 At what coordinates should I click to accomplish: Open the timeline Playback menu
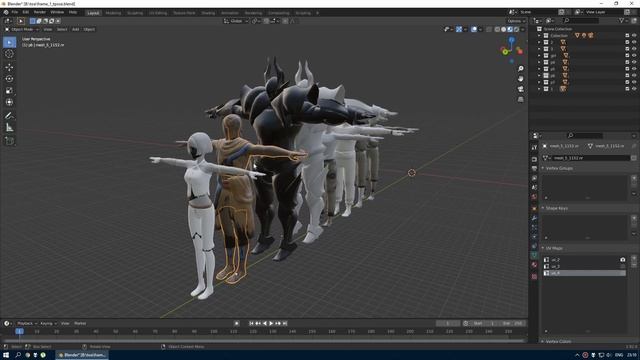[x=26, y=323]
